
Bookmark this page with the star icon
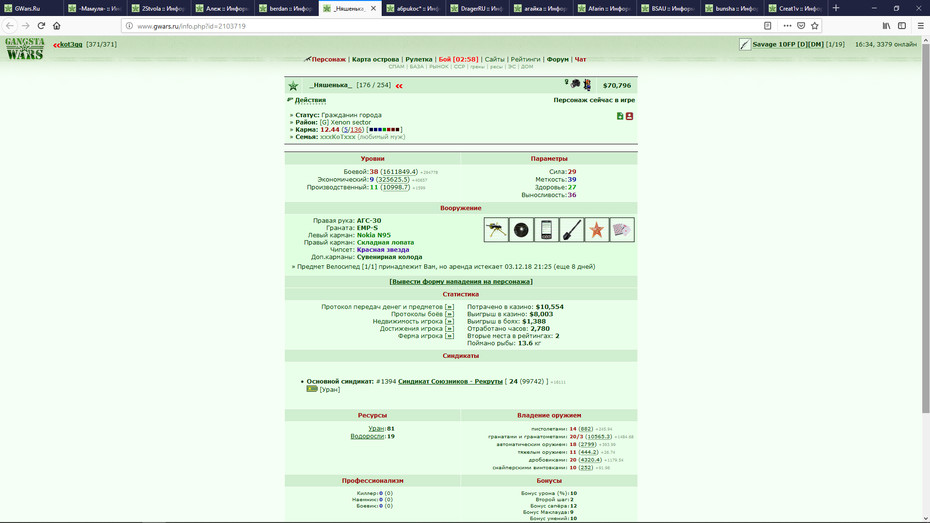[814, 25]
